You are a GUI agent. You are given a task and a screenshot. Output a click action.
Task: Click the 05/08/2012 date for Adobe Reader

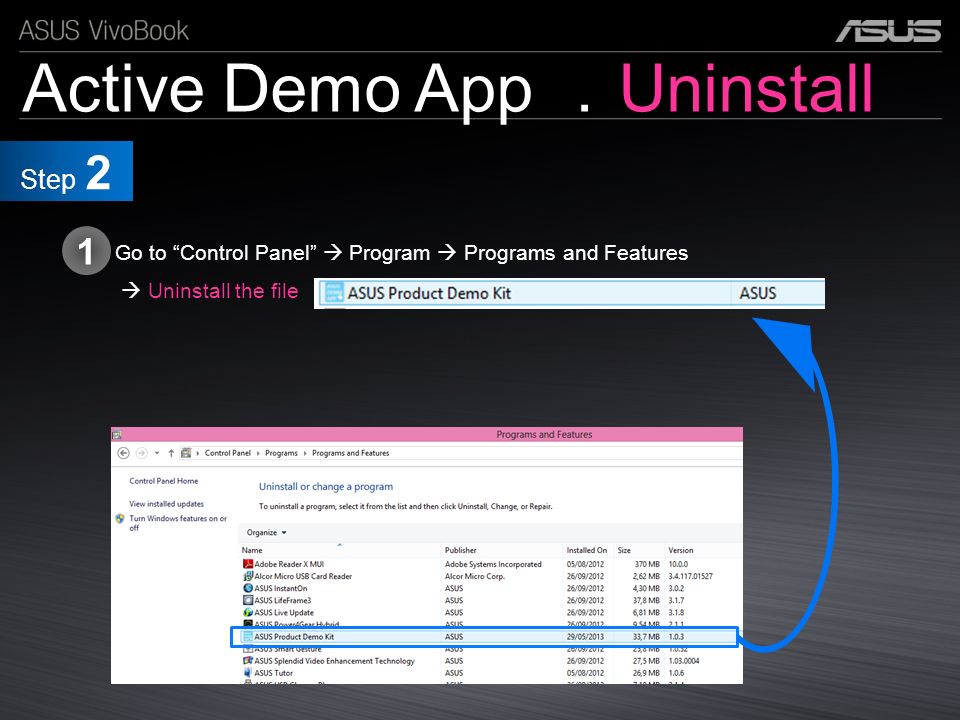click(x=585, y=564)
